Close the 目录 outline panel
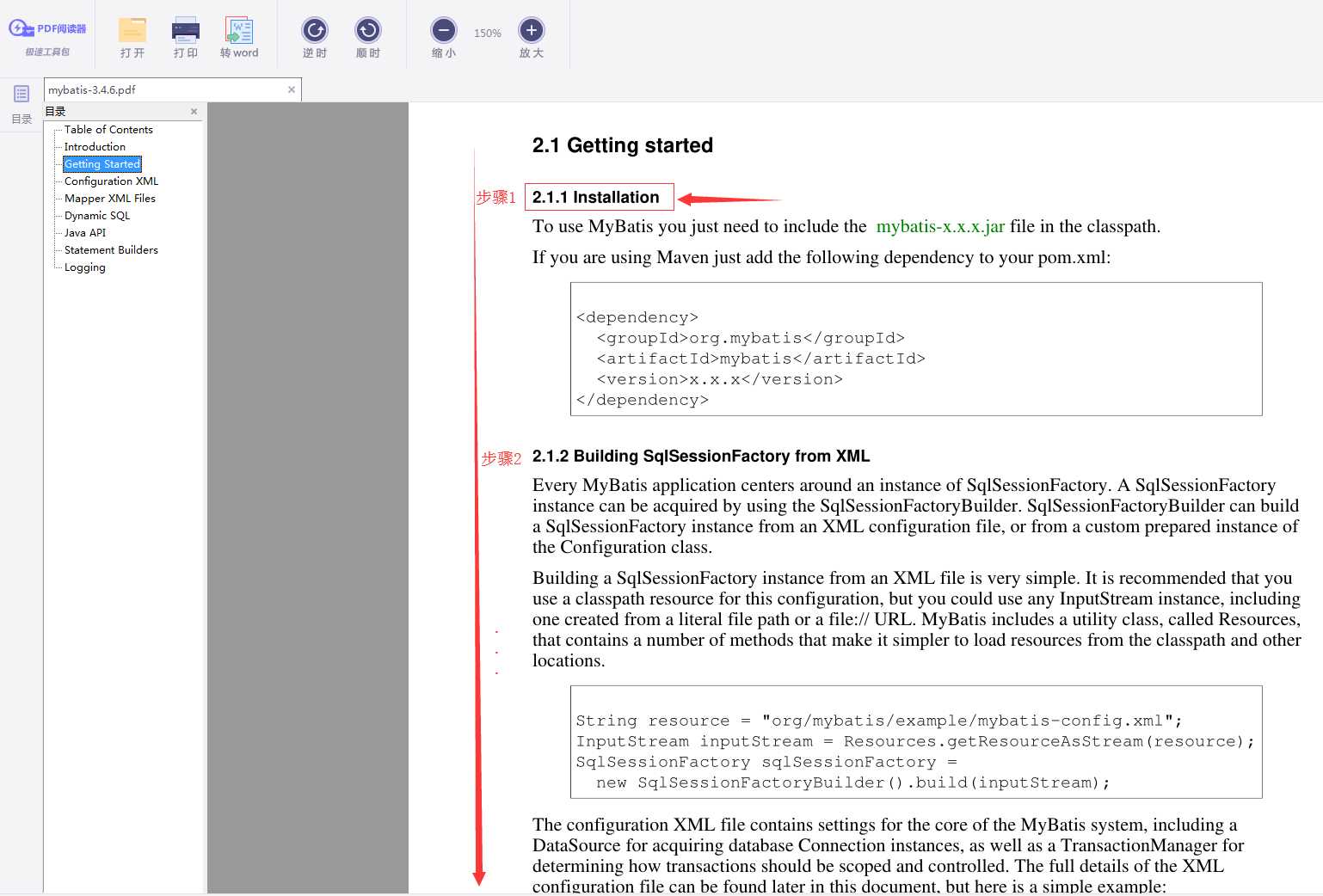The image size is (1323, 896). 194,111
